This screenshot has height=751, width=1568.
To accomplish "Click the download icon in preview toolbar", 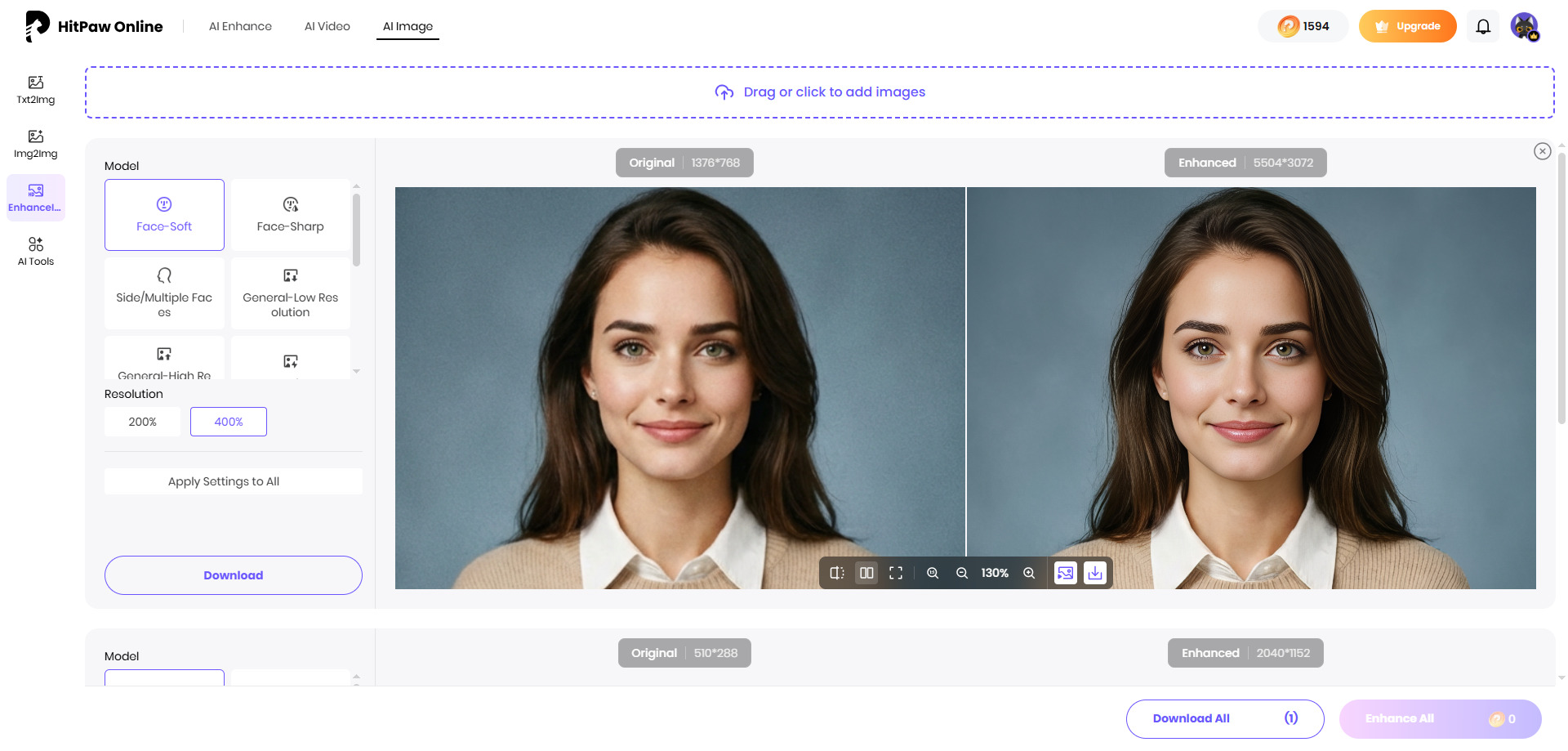I will point(1095,573).
